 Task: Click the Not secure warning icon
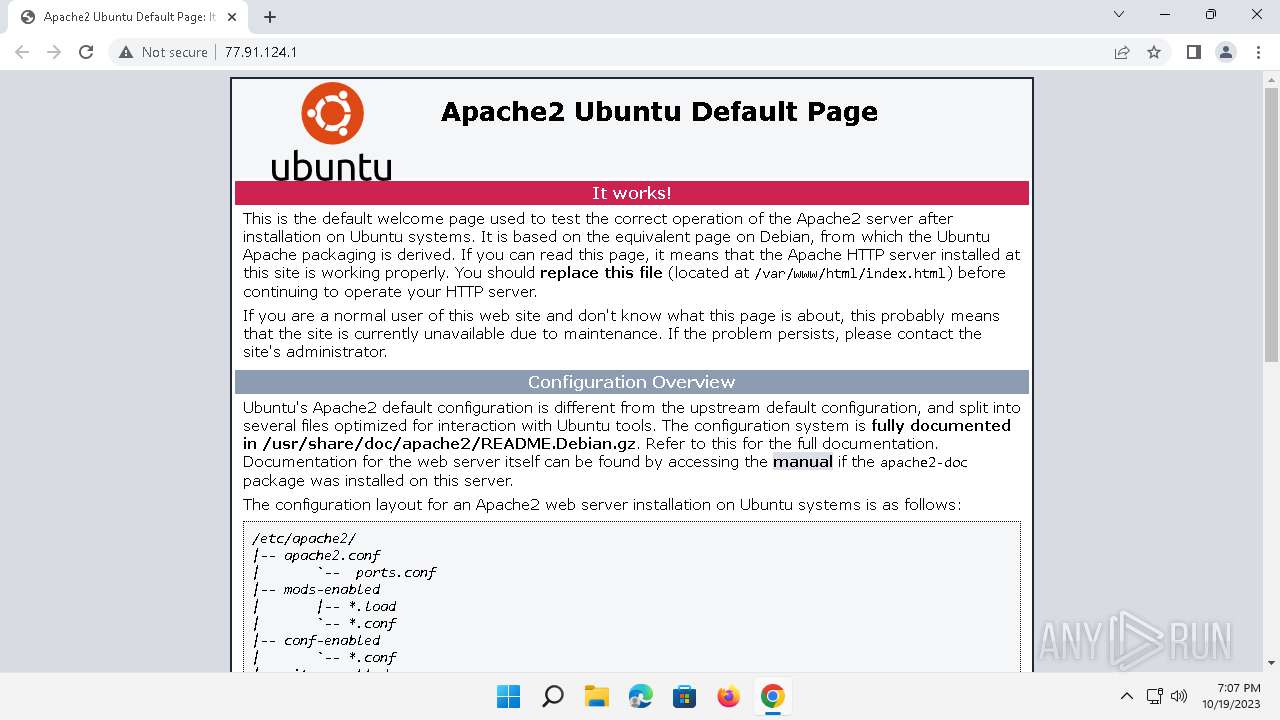click(126, 52)
